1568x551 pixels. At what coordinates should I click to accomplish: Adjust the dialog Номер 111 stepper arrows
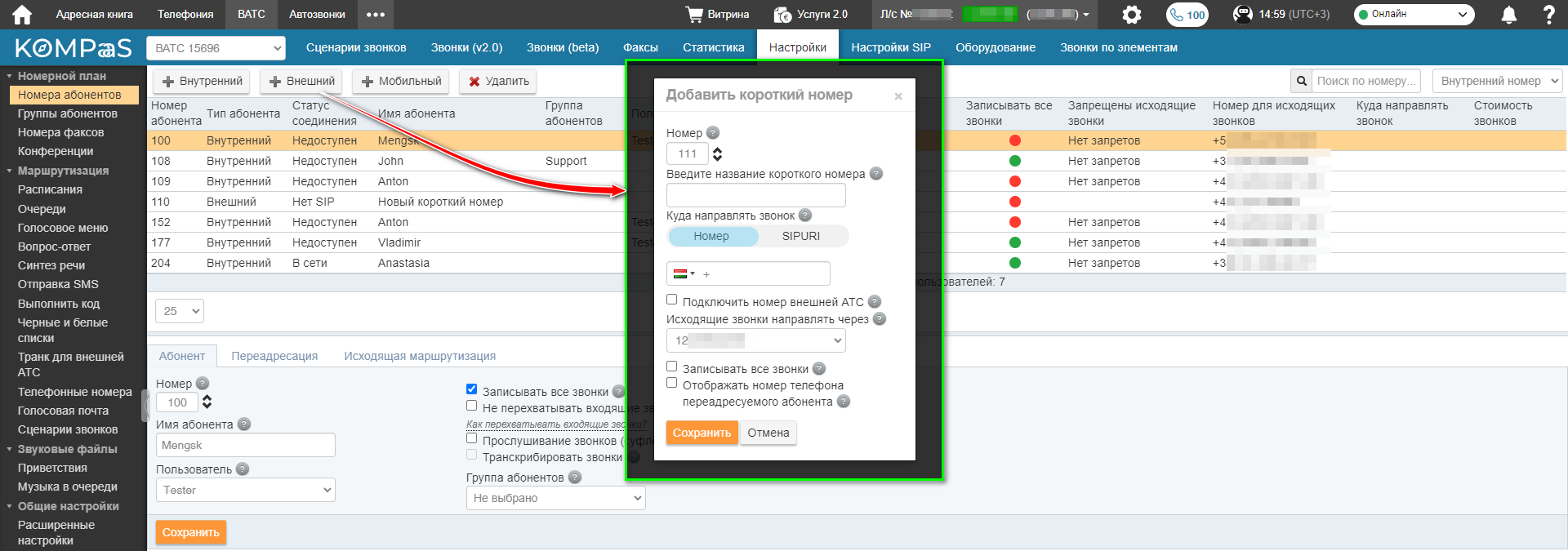[717, 153]
